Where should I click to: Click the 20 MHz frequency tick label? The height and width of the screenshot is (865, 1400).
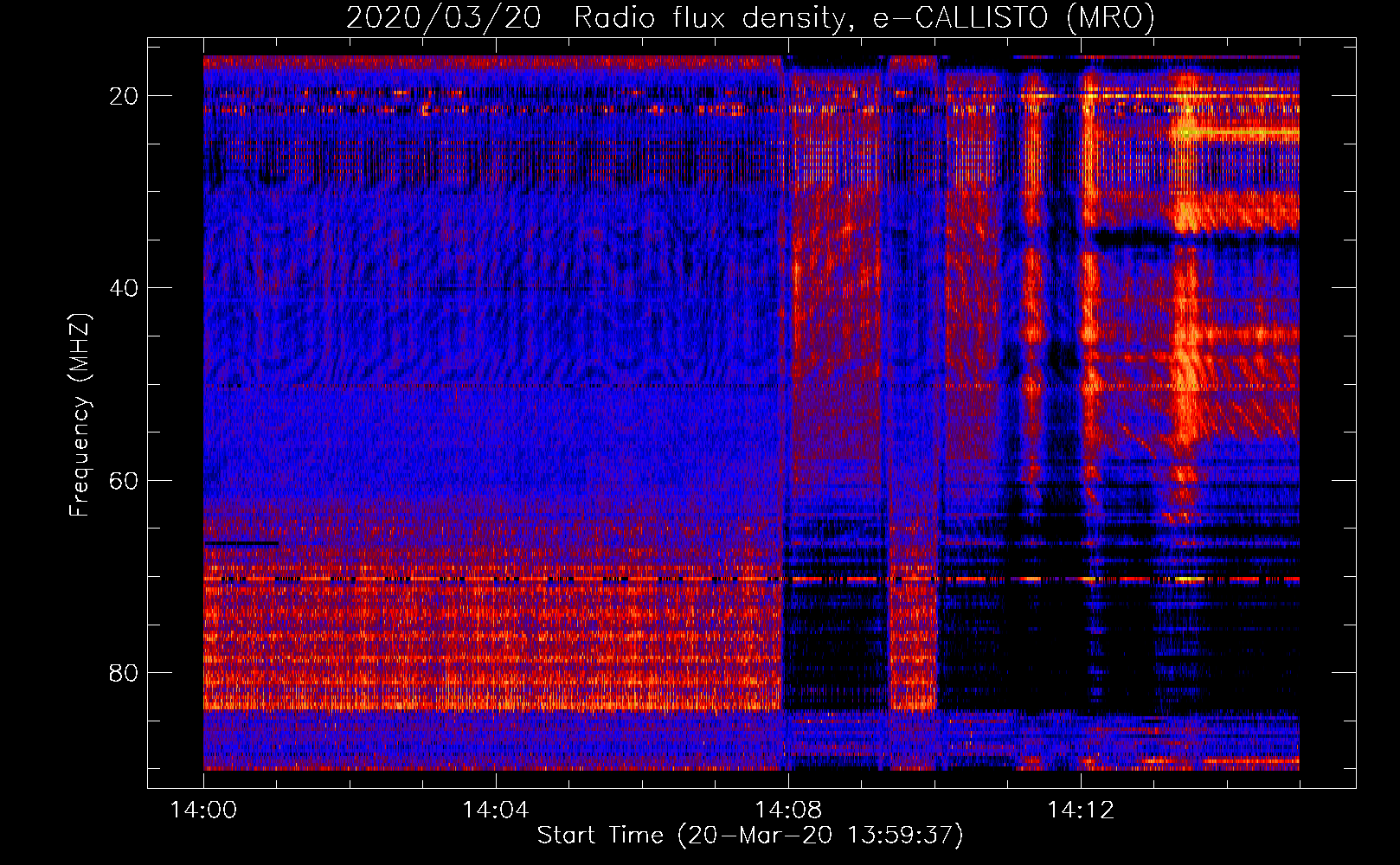pos(125,96)
